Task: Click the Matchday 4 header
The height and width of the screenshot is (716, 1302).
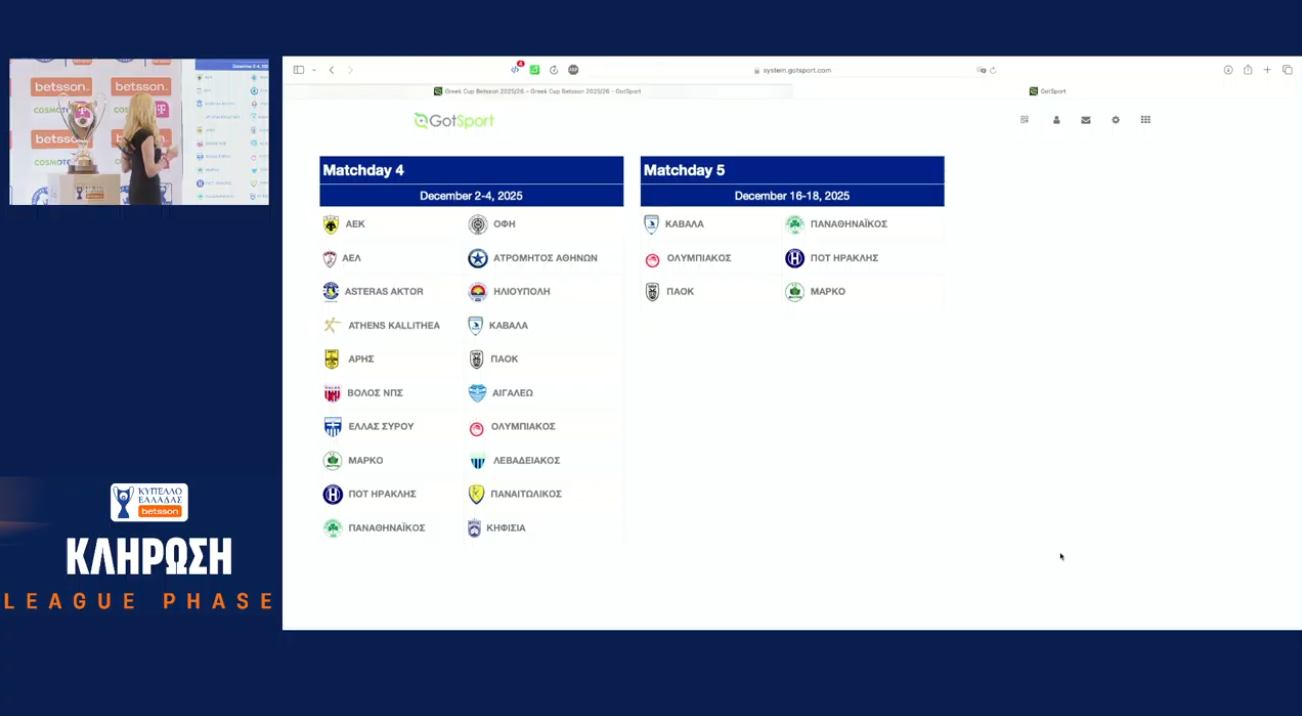Action: [471, 170]
